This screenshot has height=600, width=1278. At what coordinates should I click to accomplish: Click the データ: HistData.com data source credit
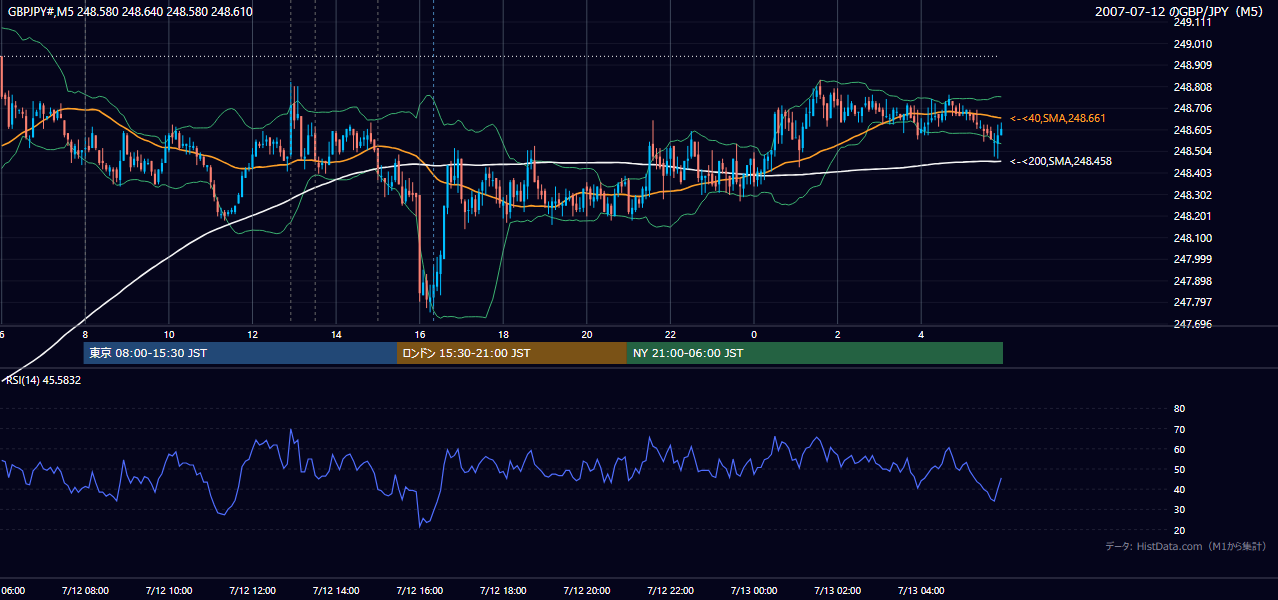coord(1186,546)
